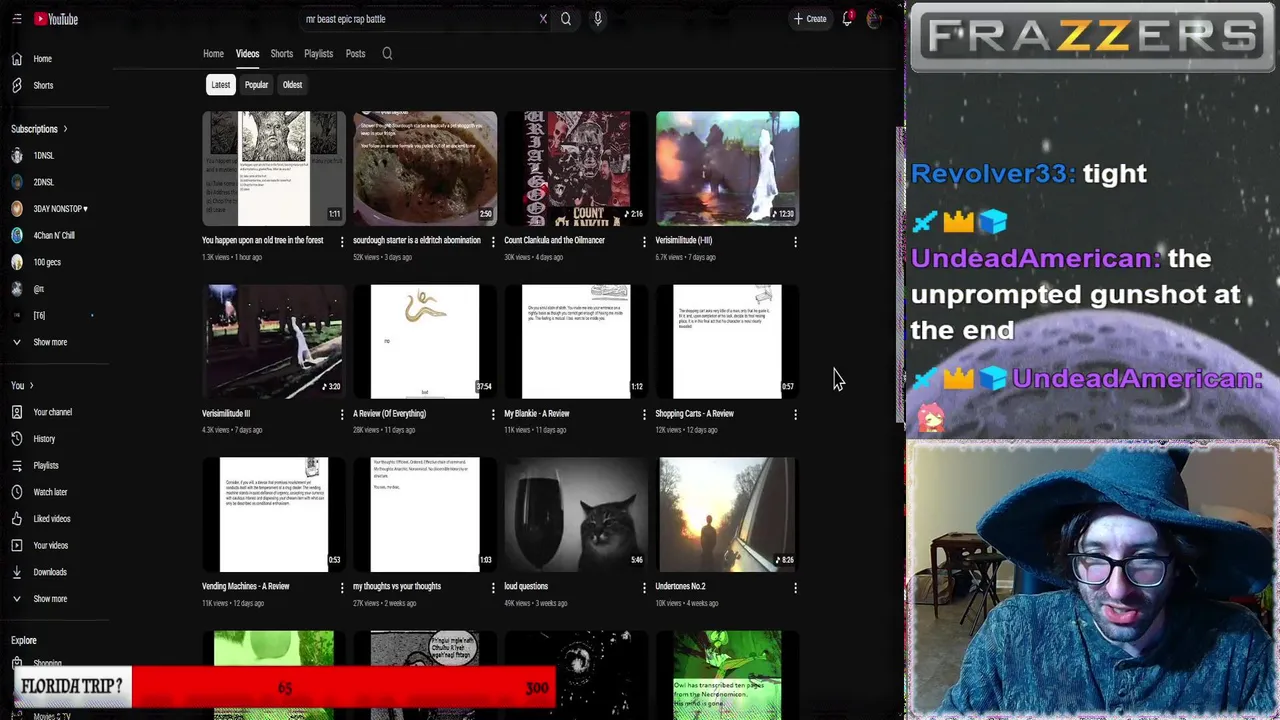Play the old tree in forest thumbnail
This screenshot has height=720, width=1280.
(273, 168)
